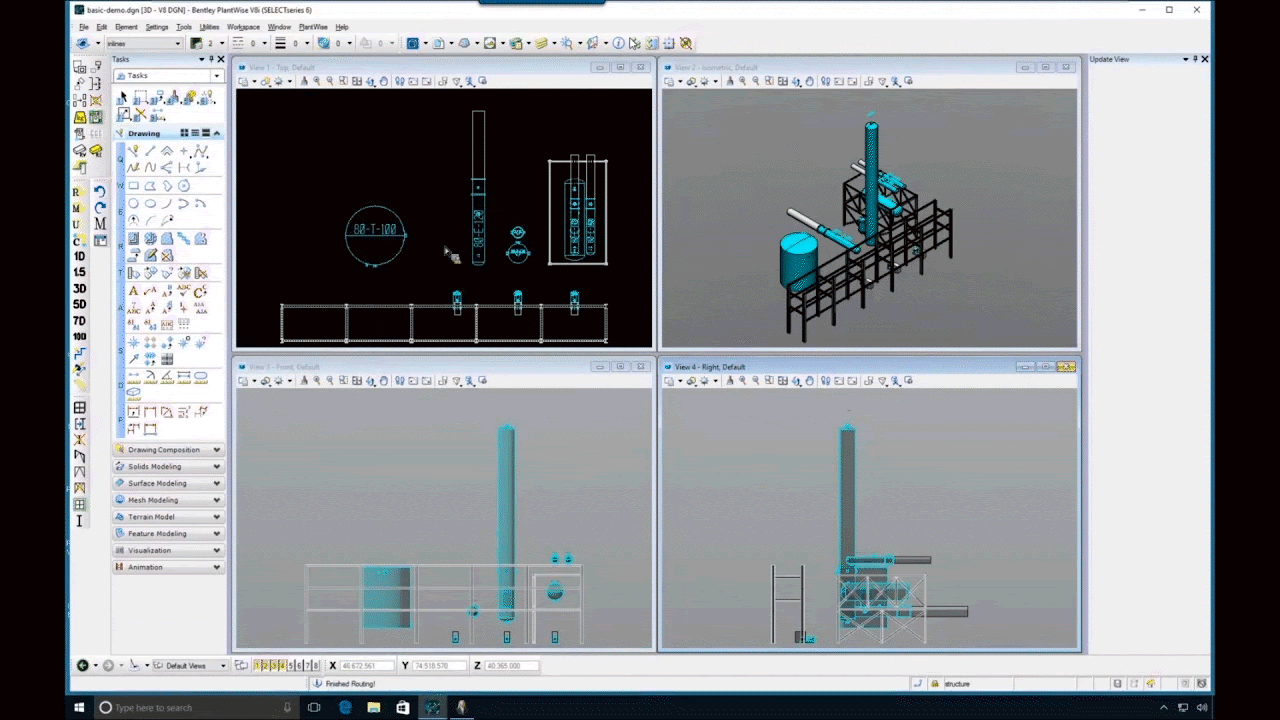Open the active level 'inlines' dropdown

[x=144, y=43]
